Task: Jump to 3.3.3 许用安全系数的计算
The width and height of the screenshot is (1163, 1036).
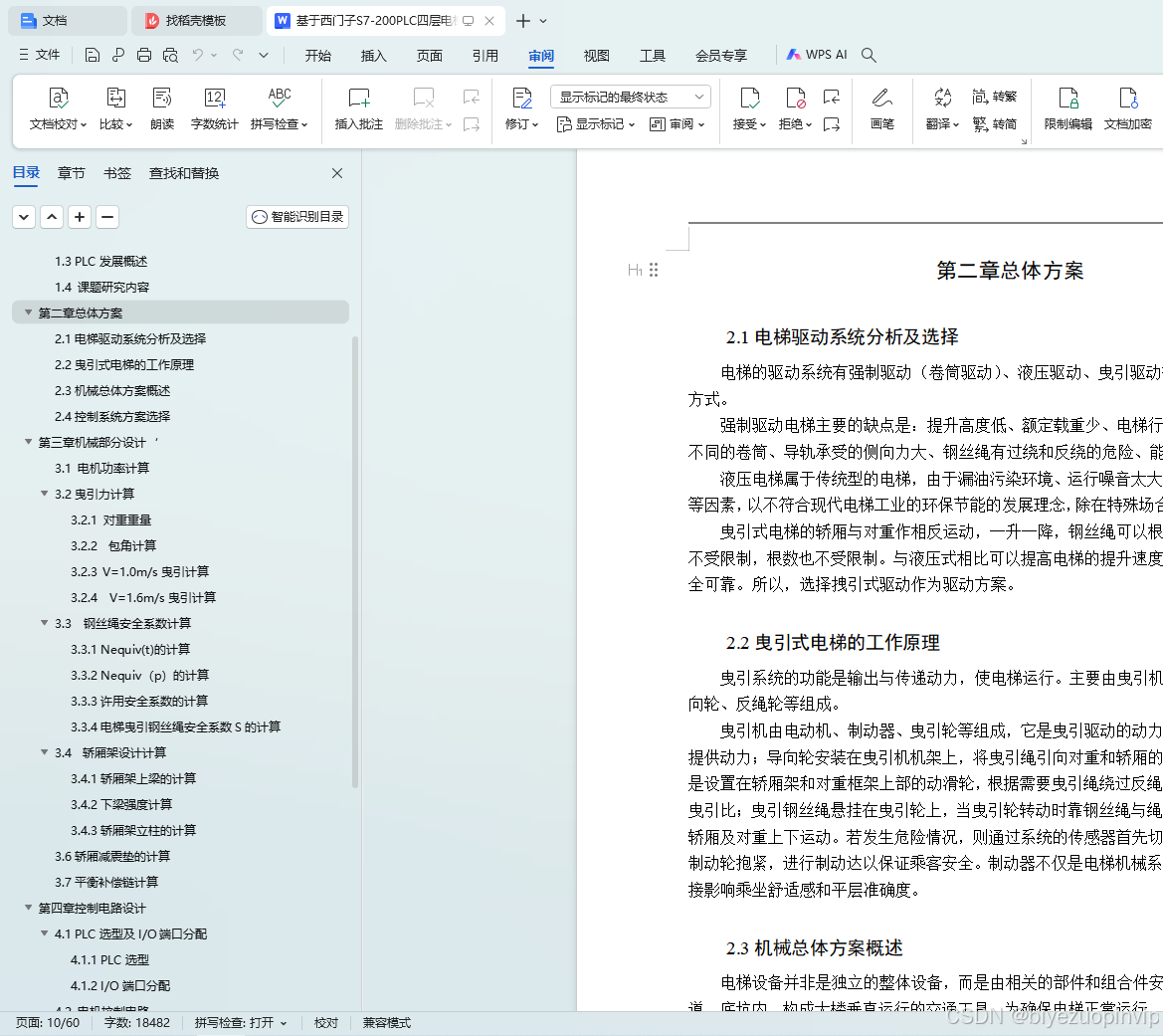Action: pyautogui.click(x=139, y=701)
